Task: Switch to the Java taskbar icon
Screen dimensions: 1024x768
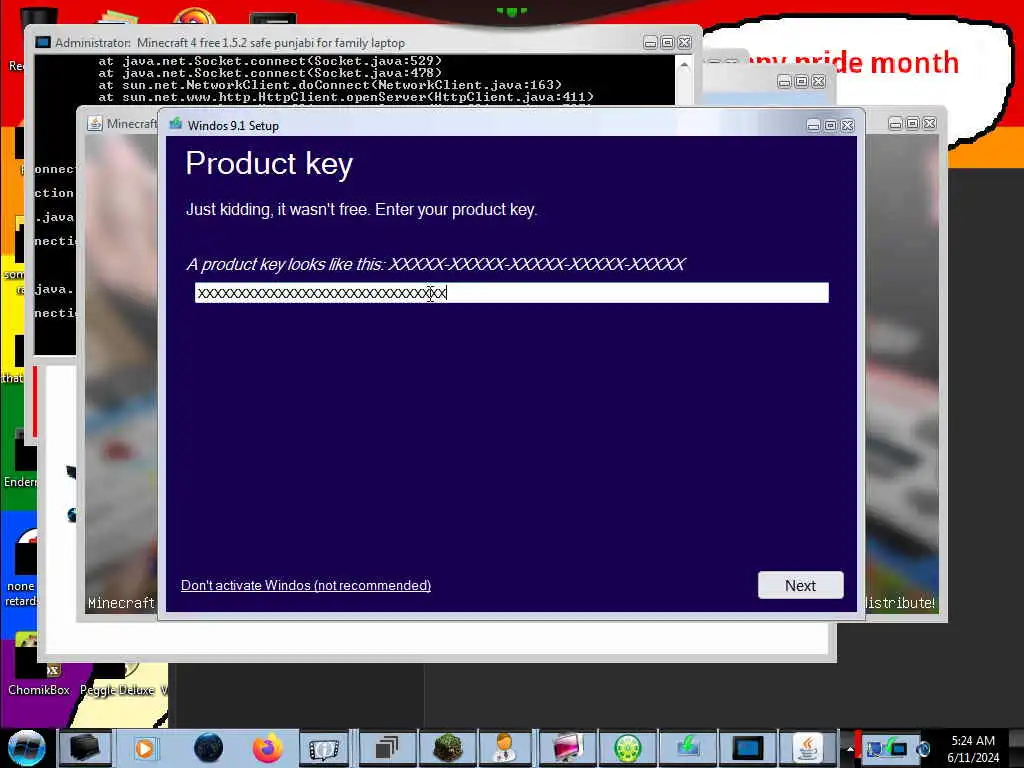Action: point(808,748)
